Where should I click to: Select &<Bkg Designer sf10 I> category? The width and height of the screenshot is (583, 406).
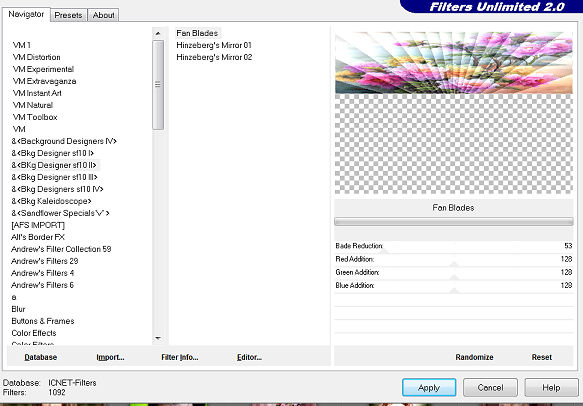click(52, 153)
